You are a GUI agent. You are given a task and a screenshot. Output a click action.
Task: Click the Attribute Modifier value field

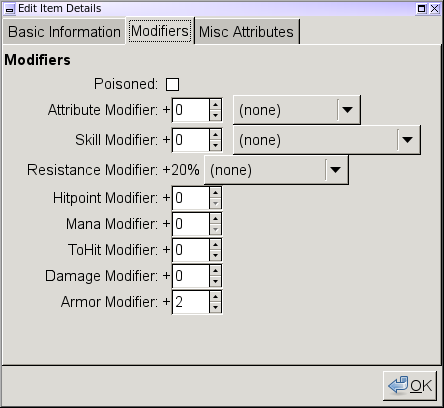[191, 110]
